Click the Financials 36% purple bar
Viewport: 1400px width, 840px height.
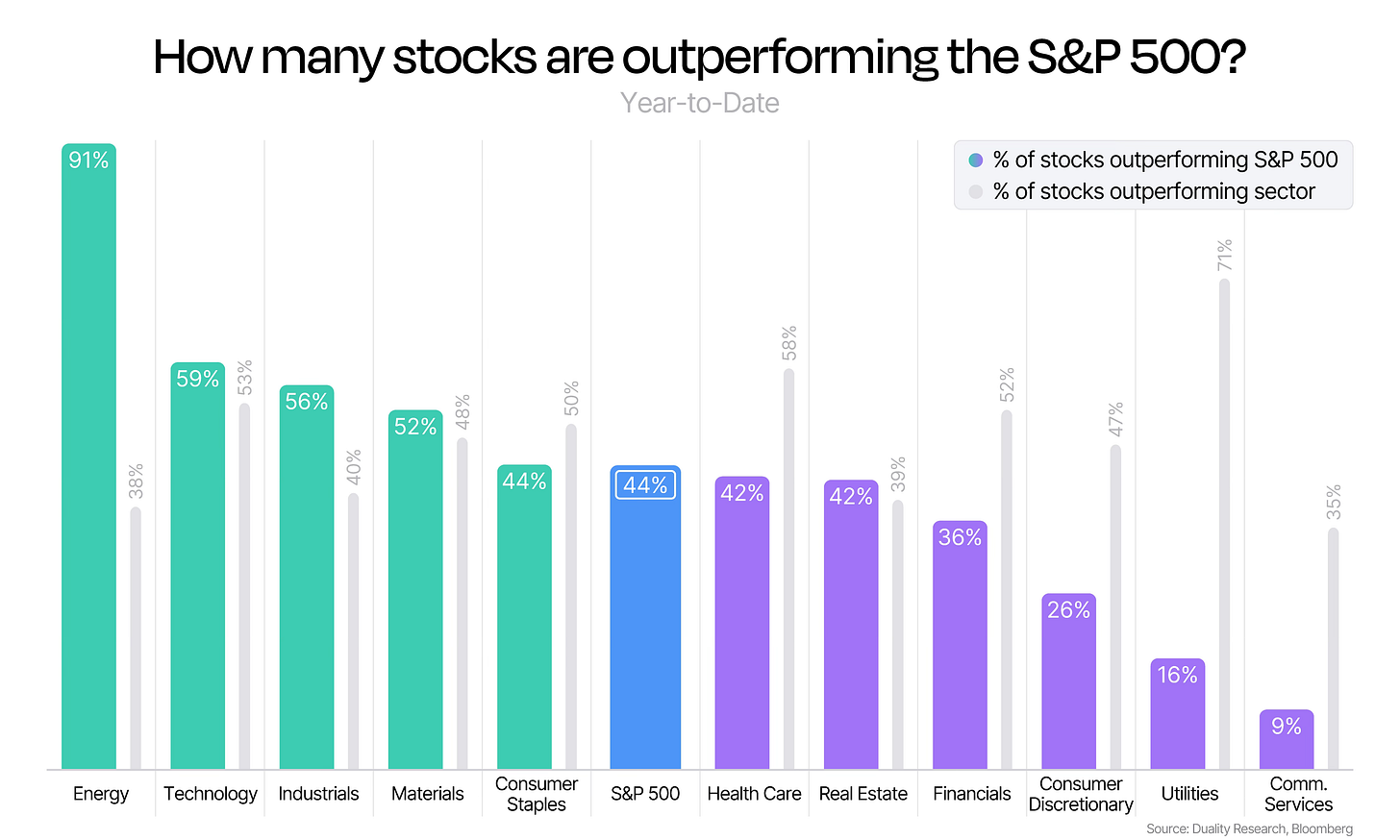(960, 645)
